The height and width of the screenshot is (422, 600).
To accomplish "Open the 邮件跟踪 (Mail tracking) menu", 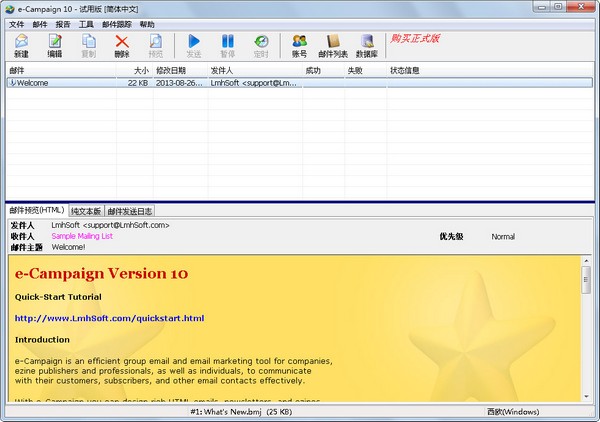I will 117,24.
